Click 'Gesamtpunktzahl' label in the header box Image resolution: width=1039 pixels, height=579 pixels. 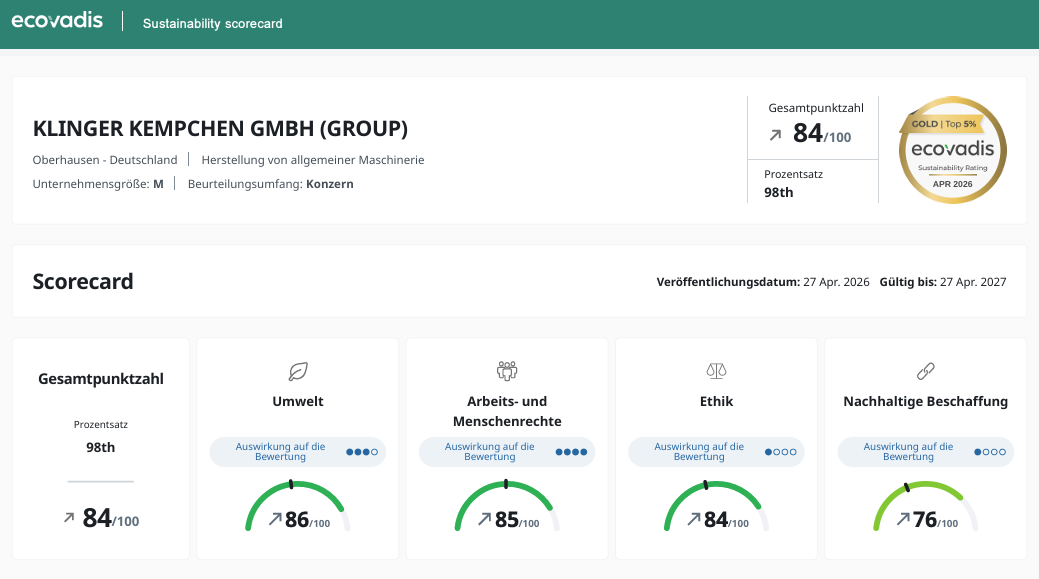coord(816,108)
